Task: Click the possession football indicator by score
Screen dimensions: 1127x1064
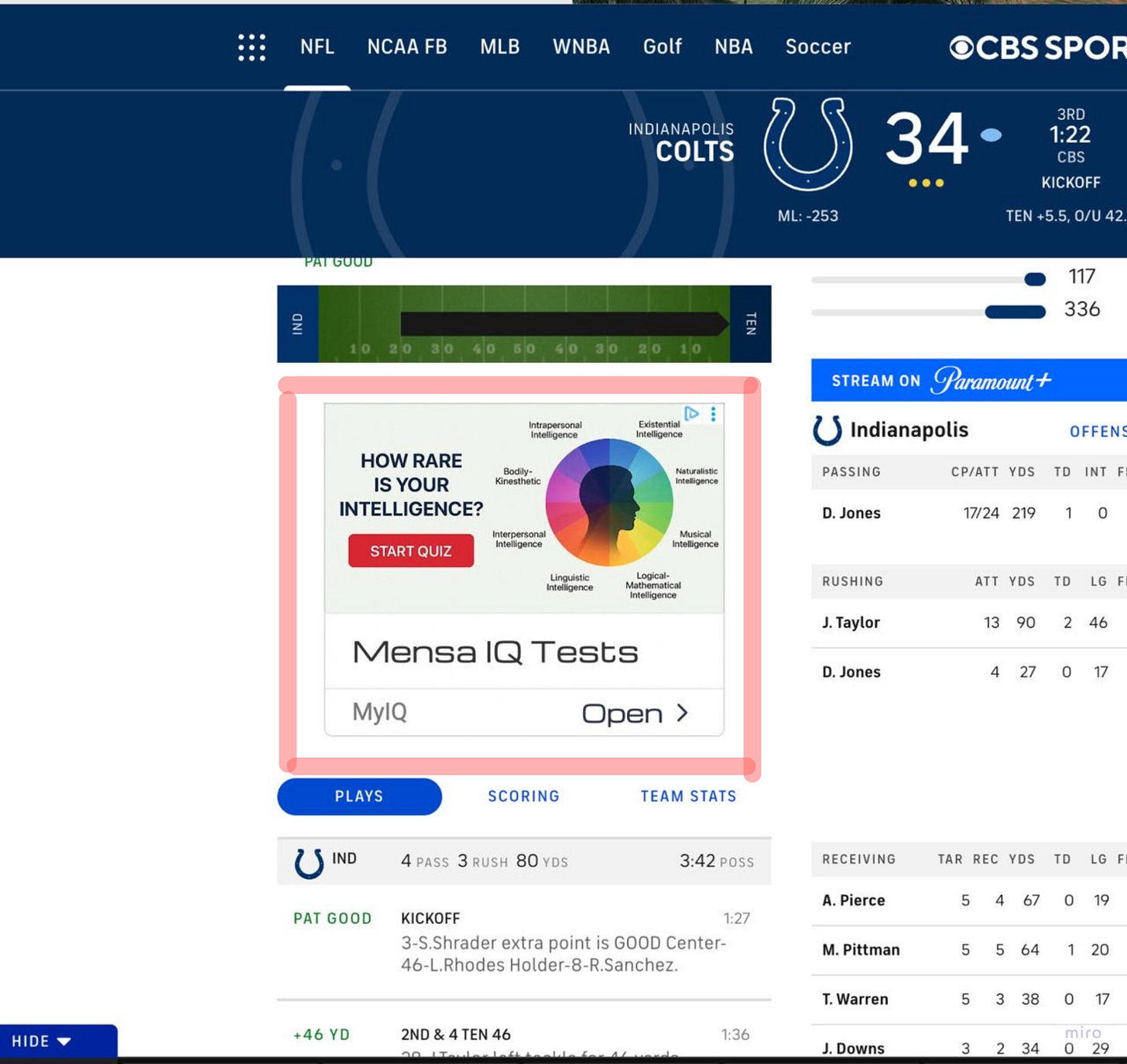Action: [x=991, y=135]
